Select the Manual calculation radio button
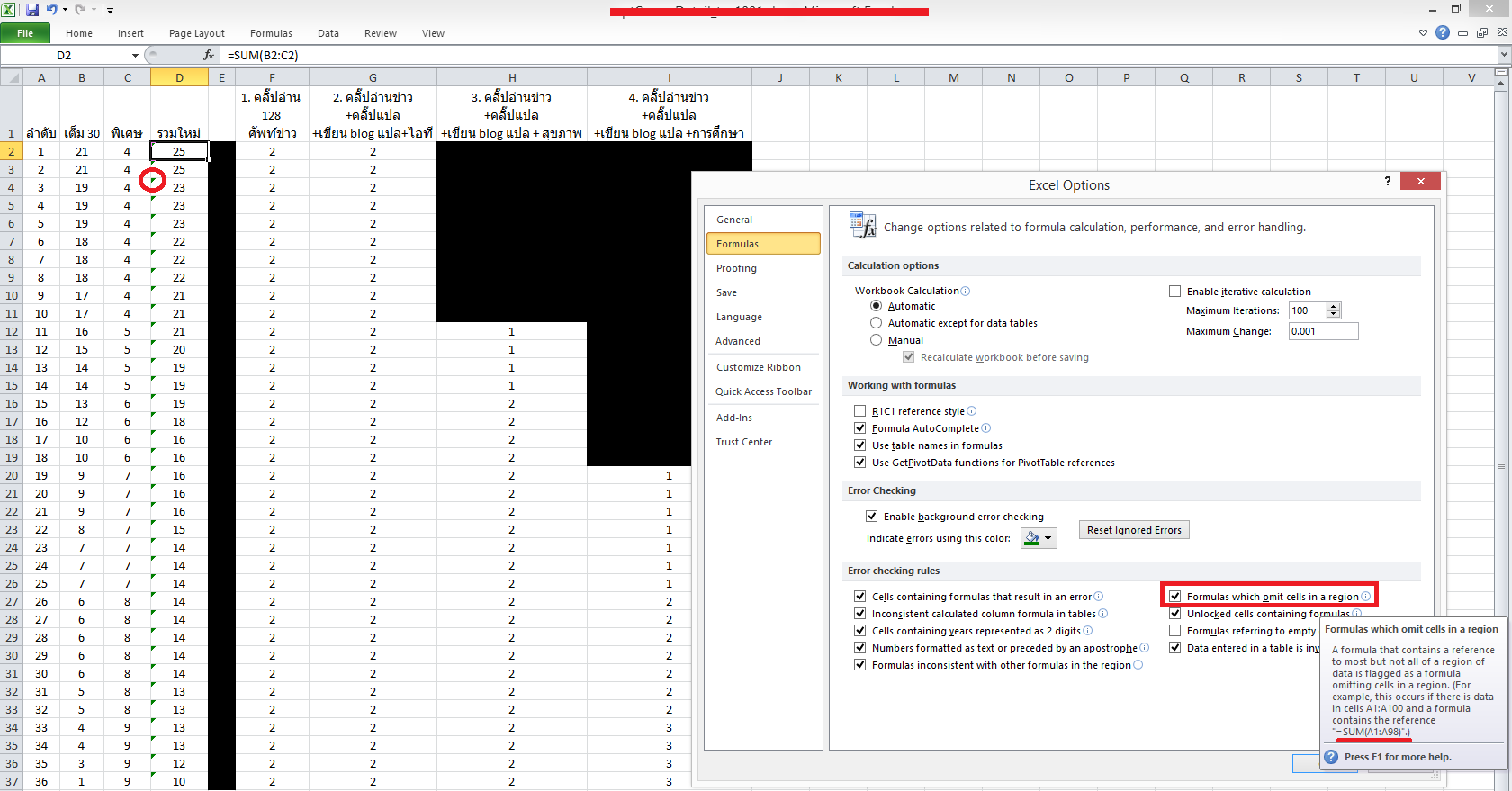This screenshot has height=791, width=1512. click(876, 340)
